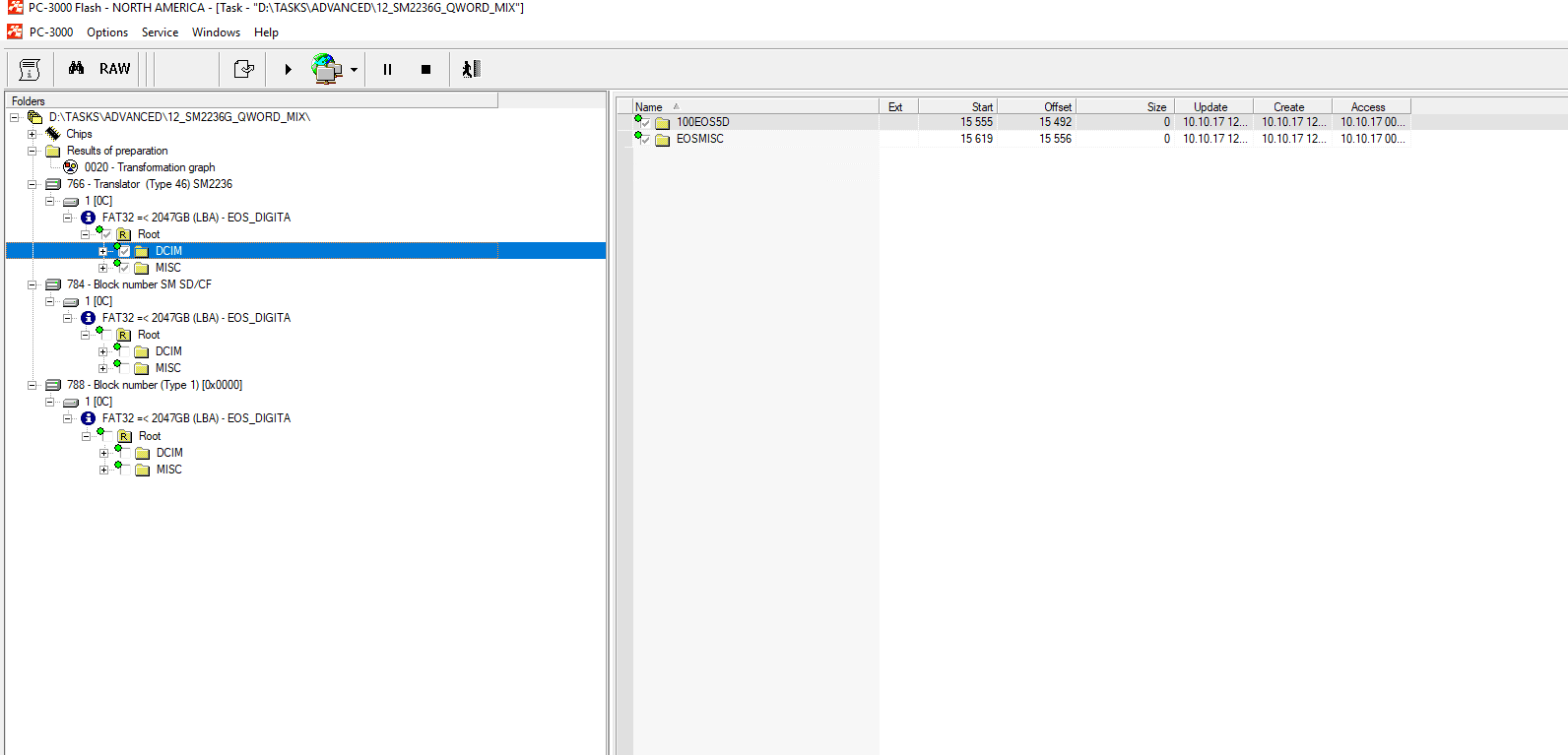Screen dimensions: 1568x755
Task: Open 0020 Transformation graph icon
Action: tap(70, 167)
